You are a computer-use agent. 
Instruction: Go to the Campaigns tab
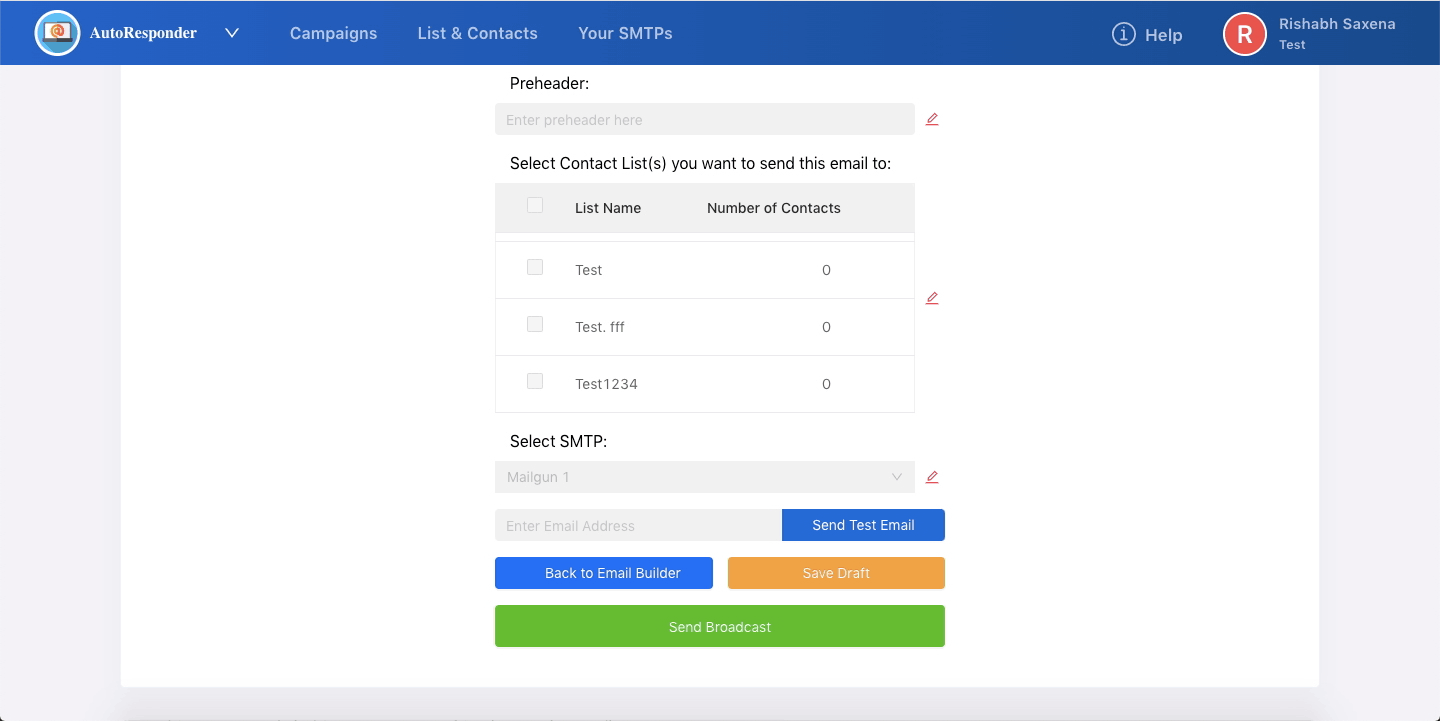[333, 33]
